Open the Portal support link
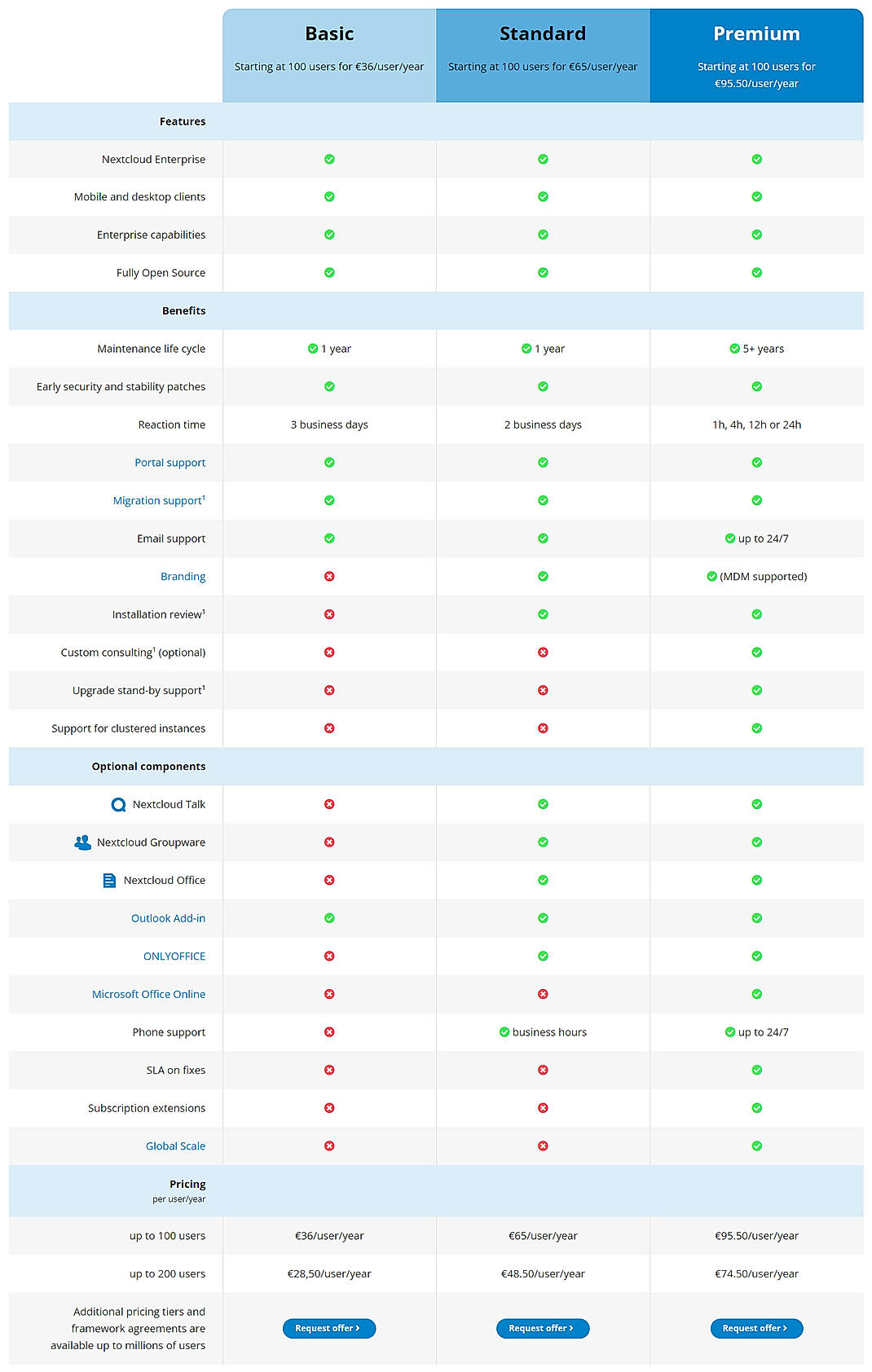Image resolution: width=872 pixels, height=1372 pixels. tap(172, 462)
